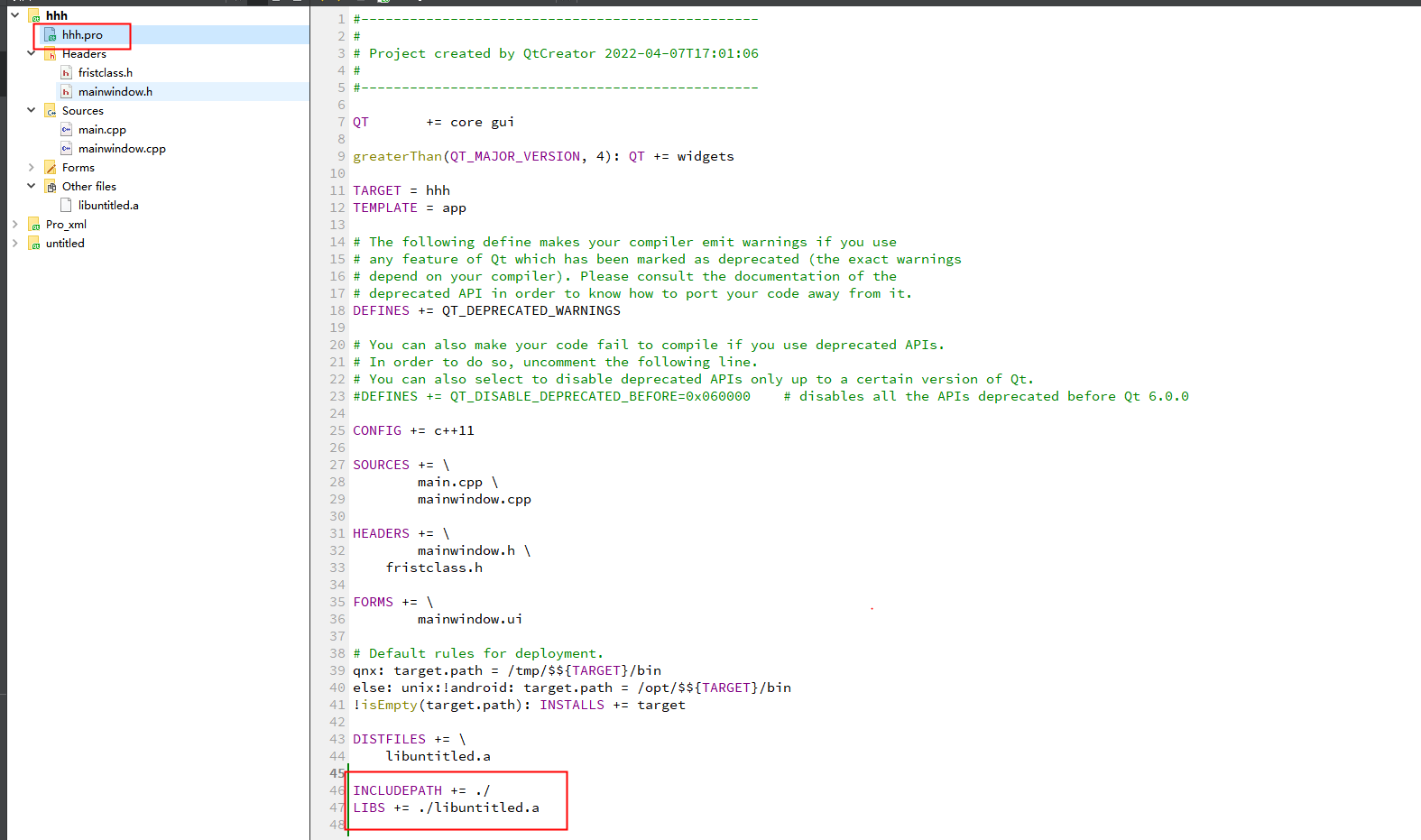Click the greaterThan(QT_MAJOR_VERSION, 4) line
Image resolution: width=1421 pixels, height=840 pixels.
pyautogui.click(x=543, y=156)
